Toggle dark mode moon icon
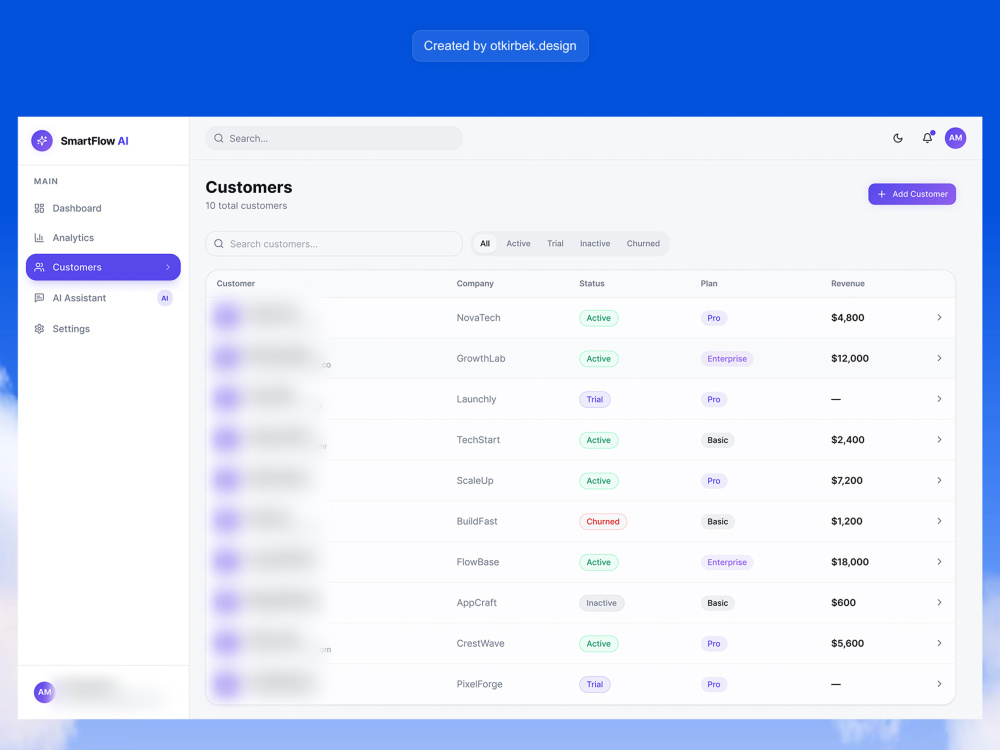This screenshot has height=750, width=1000. tap(898, 138)
